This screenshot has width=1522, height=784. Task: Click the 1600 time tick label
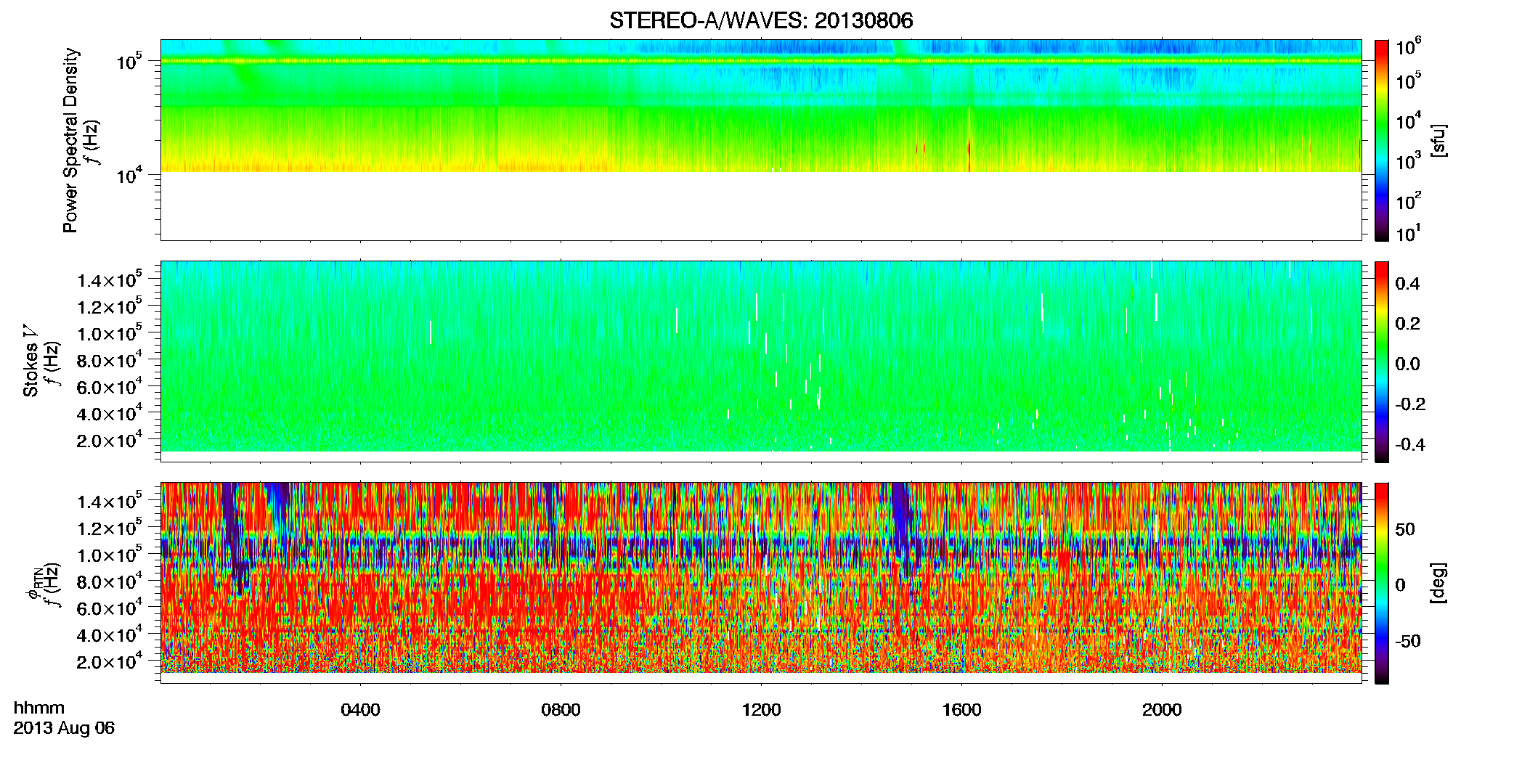point(961,710)
